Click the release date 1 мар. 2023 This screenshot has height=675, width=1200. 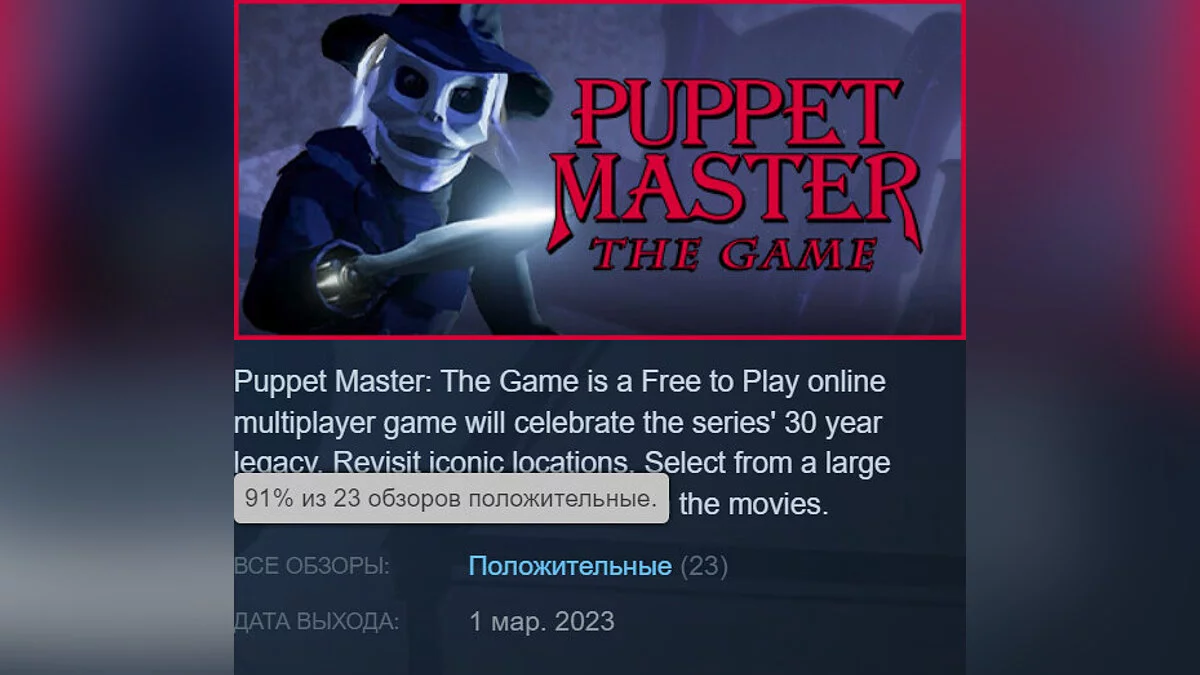click(x=542, y=622)
